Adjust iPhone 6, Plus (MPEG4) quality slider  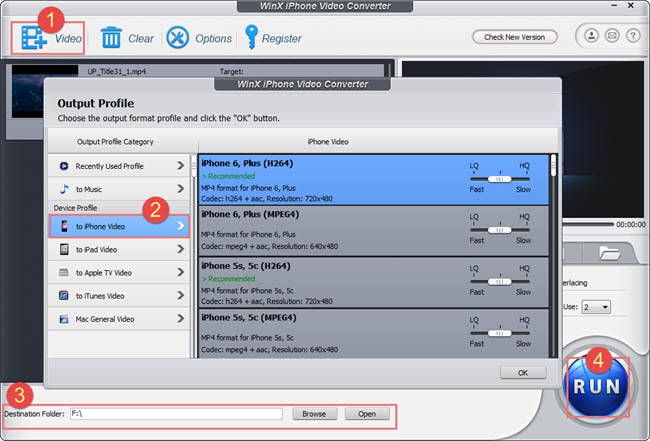(500, 230)
